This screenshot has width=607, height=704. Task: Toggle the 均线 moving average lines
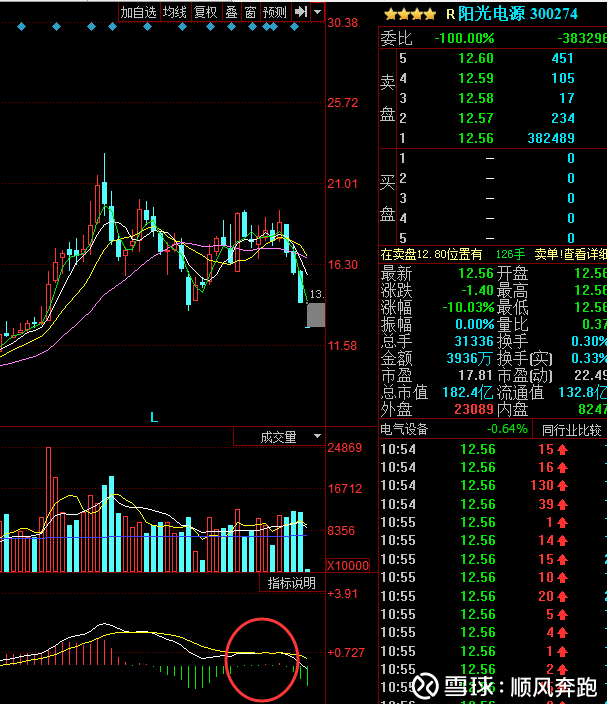pyautogui.click(x=174, y=12)
